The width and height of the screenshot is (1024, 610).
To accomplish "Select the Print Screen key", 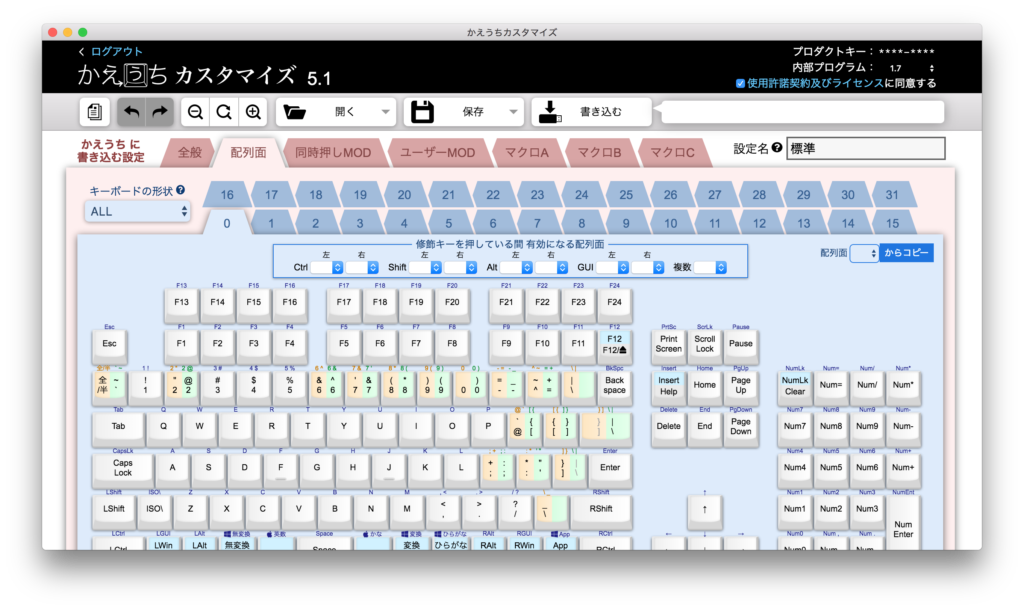I will tap(669, 344).
